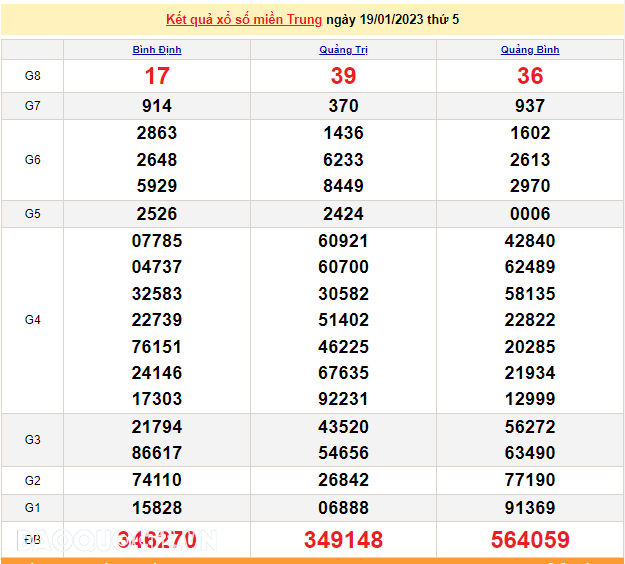The image size is (625, 564).
Task: Click the date text 'ngày 19/01/2023 thứ 5'
Action: pyautogui.click(x=393, y=20)
